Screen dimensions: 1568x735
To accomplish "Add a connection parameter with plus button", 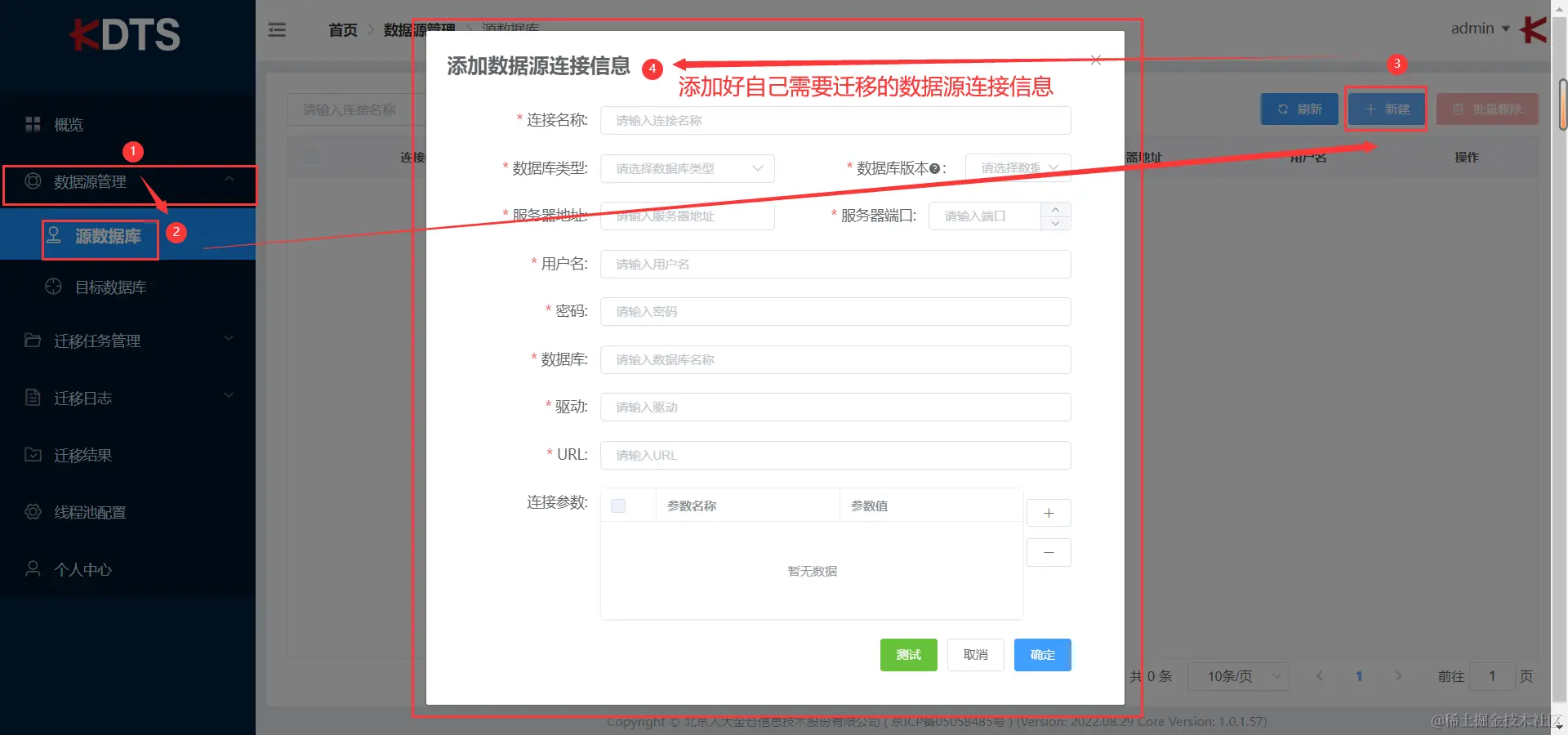I will coord(1049,513).
